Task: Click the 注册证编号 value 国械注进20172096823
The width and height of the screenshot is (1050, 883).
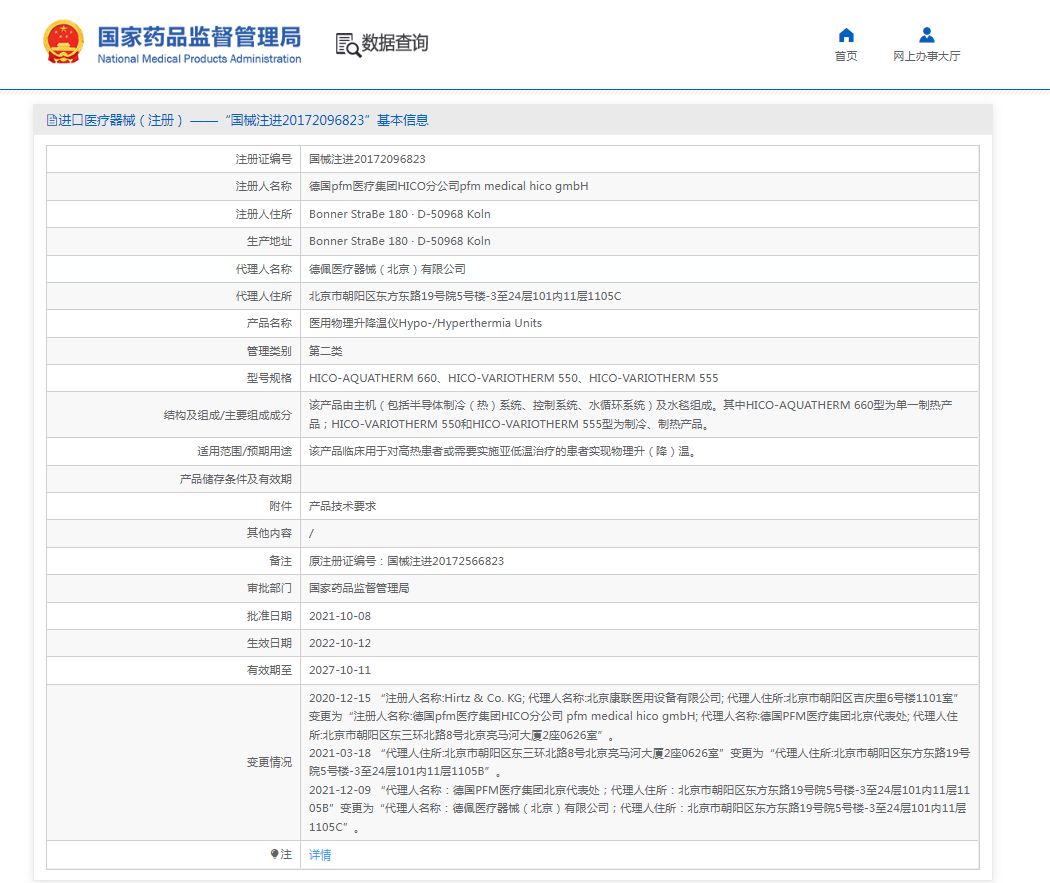Action: (x=367, y=159)
